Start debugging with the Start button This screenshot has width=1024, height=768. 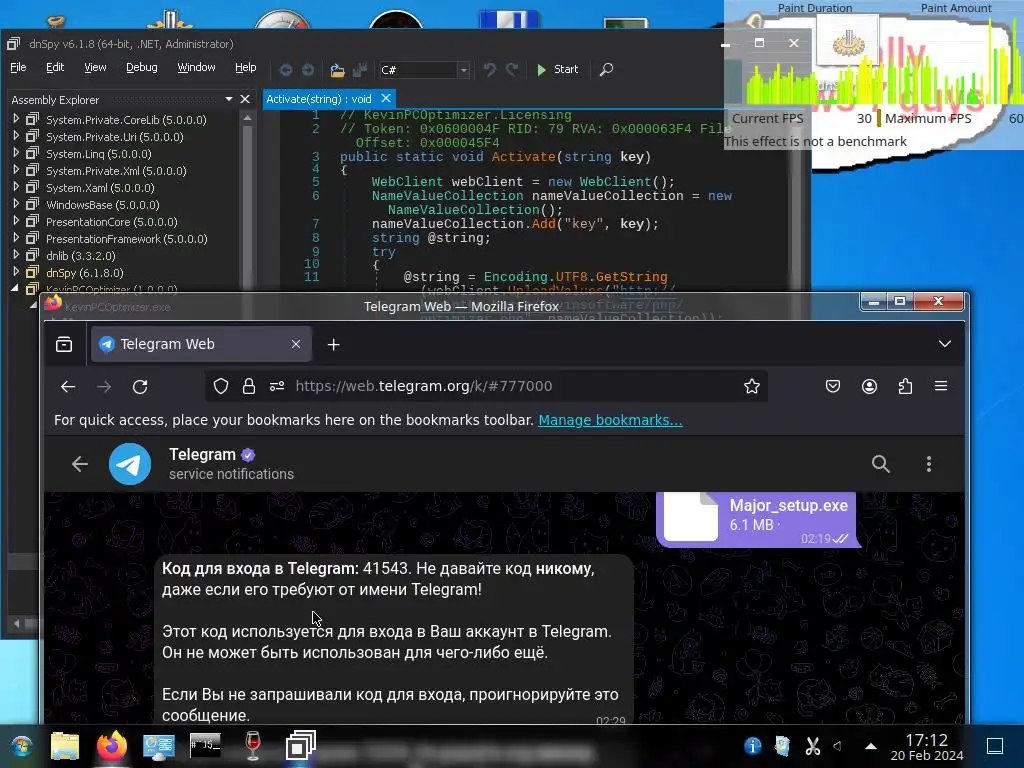(x=557, y=69)
